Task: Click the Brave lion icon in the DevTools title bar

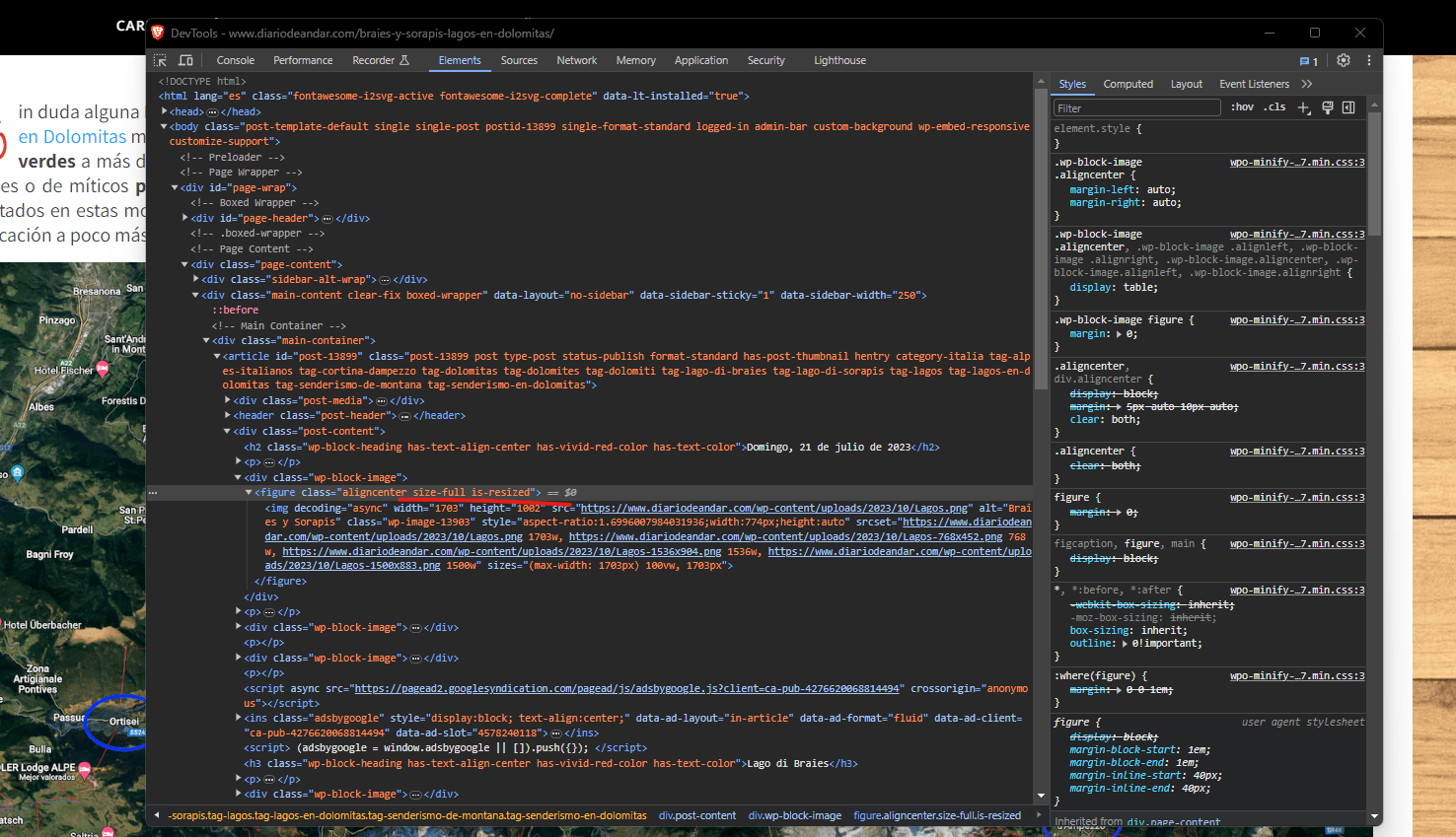Action: click(x=158, y=33)
